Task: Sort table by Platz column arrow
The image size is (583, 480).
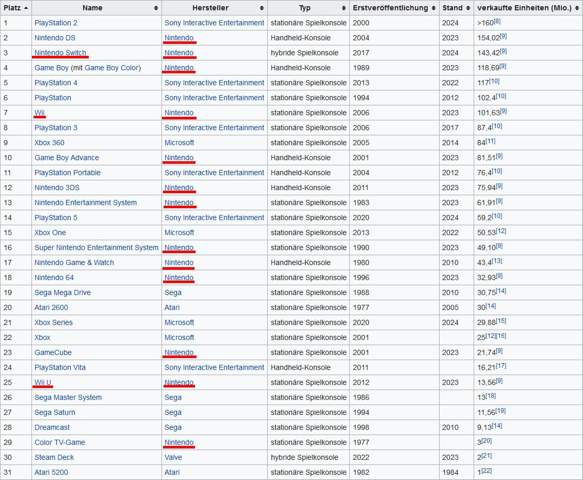Action: 26,8
